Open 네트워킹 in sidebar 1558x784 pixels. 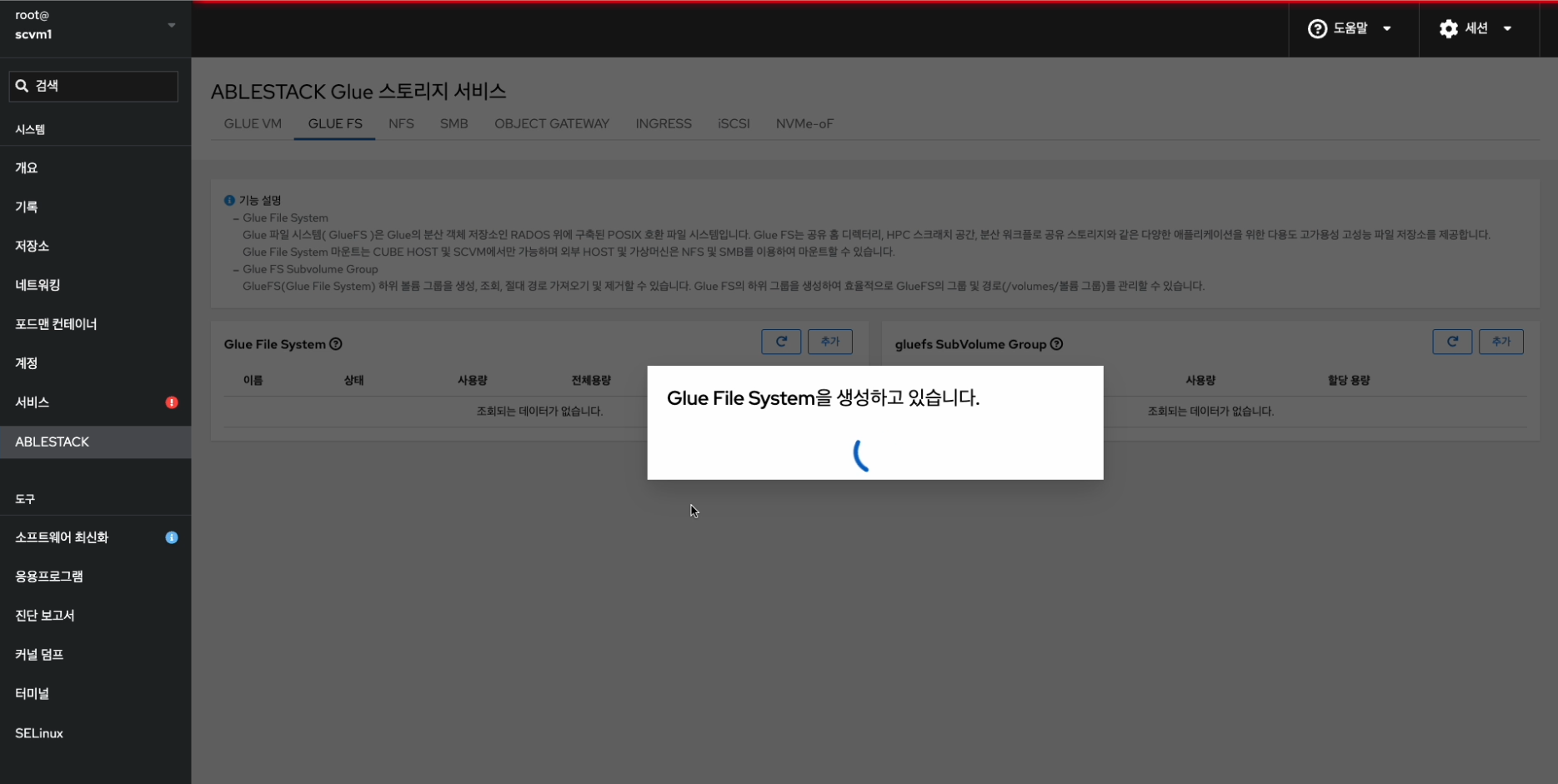[x=96, y=285]
